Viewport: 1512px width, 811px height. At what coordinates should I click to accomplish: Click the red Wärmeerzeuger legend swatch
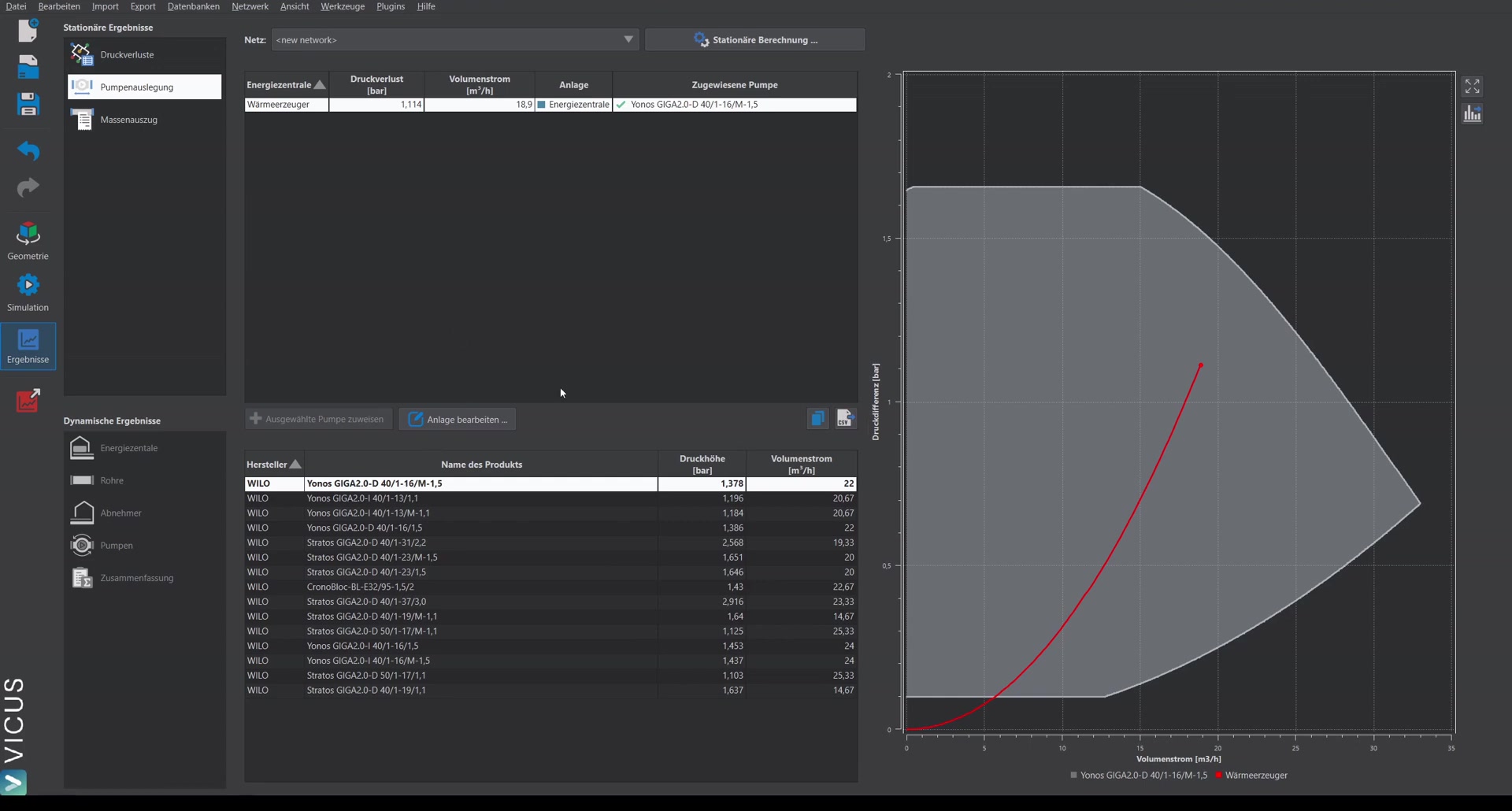point(1219,776)
